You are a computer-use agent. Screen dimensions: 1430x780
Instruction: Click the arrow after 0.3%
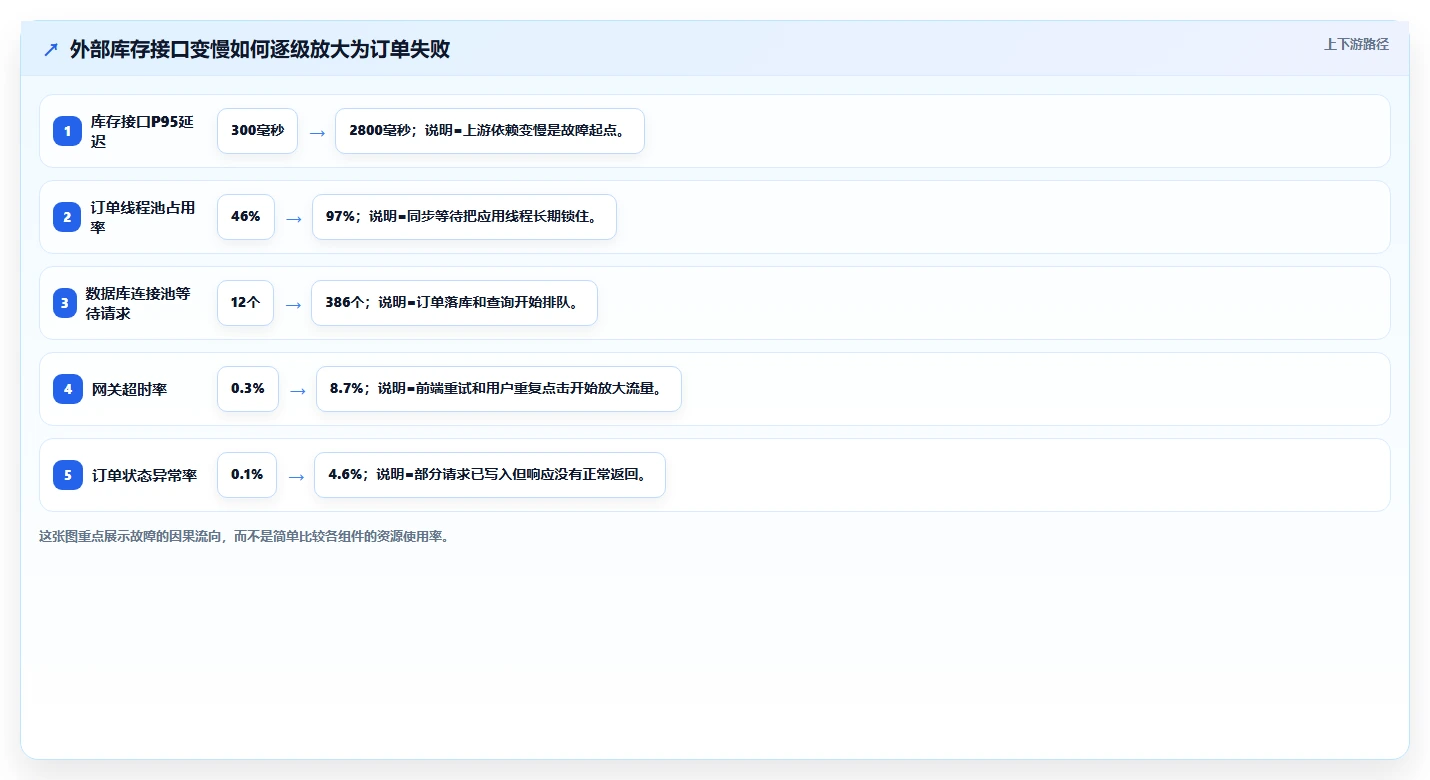coord(297,390)
